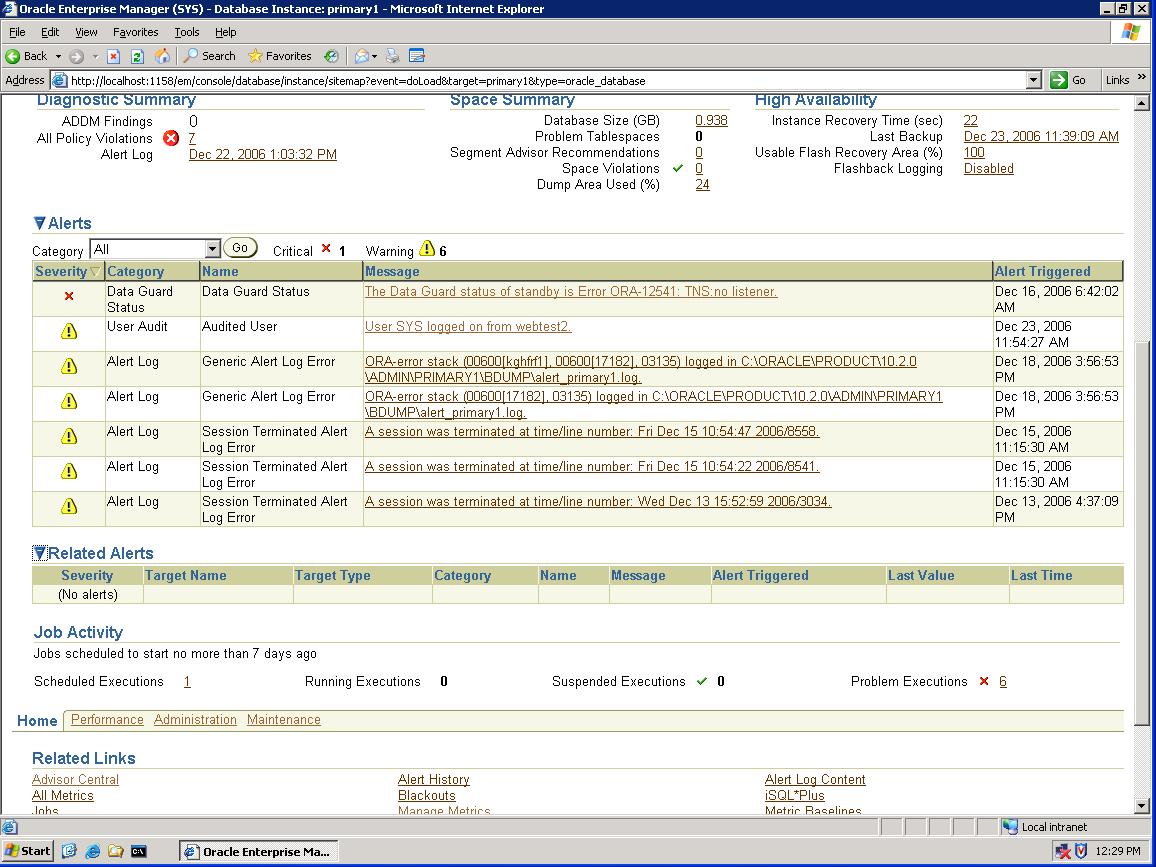
Task: Open the Favorites pane from the toolbar
Action: [279, 56]
